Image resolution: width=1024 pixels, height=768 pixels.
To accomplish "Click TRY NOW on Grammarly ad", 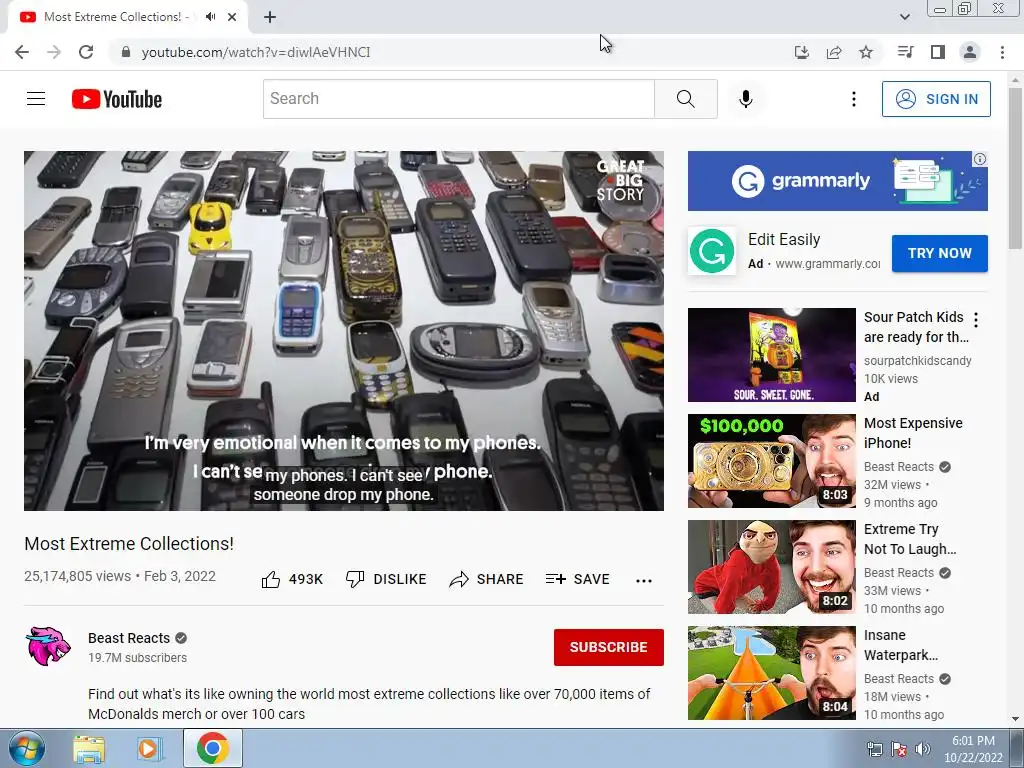I will (940, 253).
